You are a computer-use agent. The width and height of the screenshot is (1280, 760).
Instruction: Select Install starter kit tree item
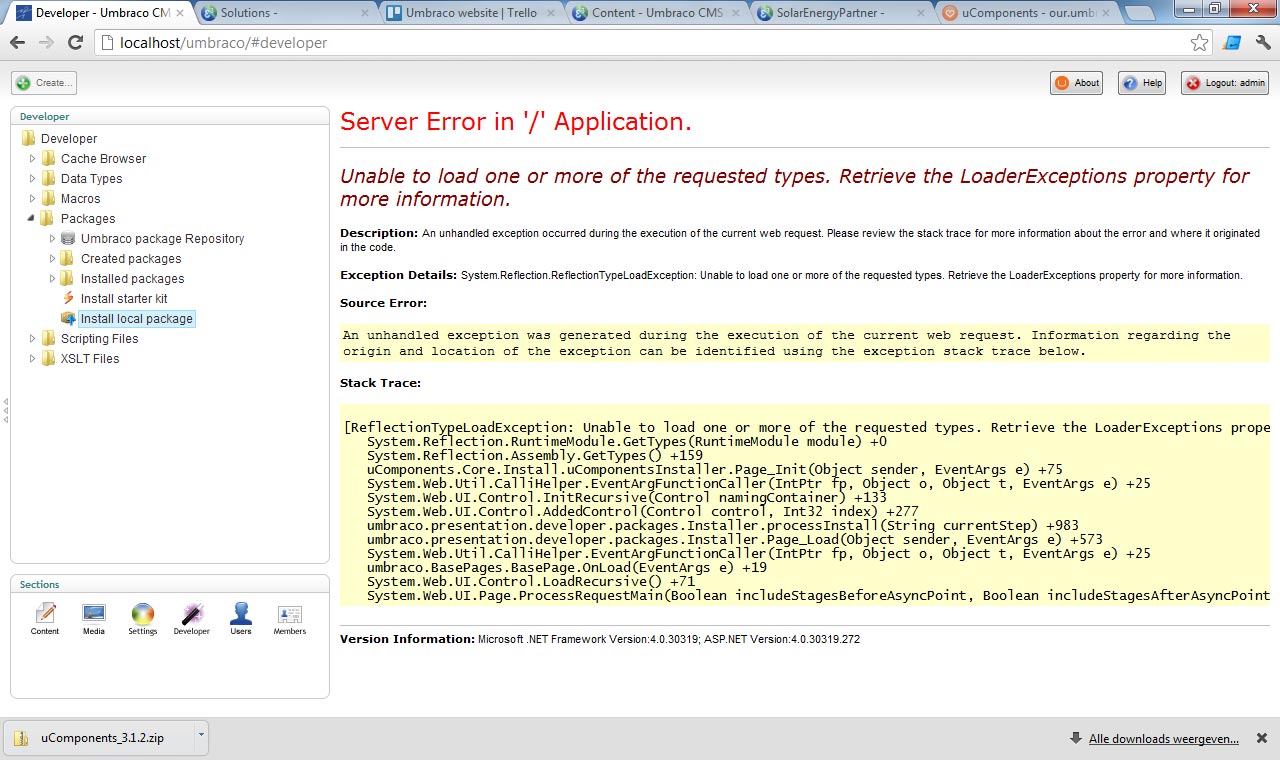(124, 299)
